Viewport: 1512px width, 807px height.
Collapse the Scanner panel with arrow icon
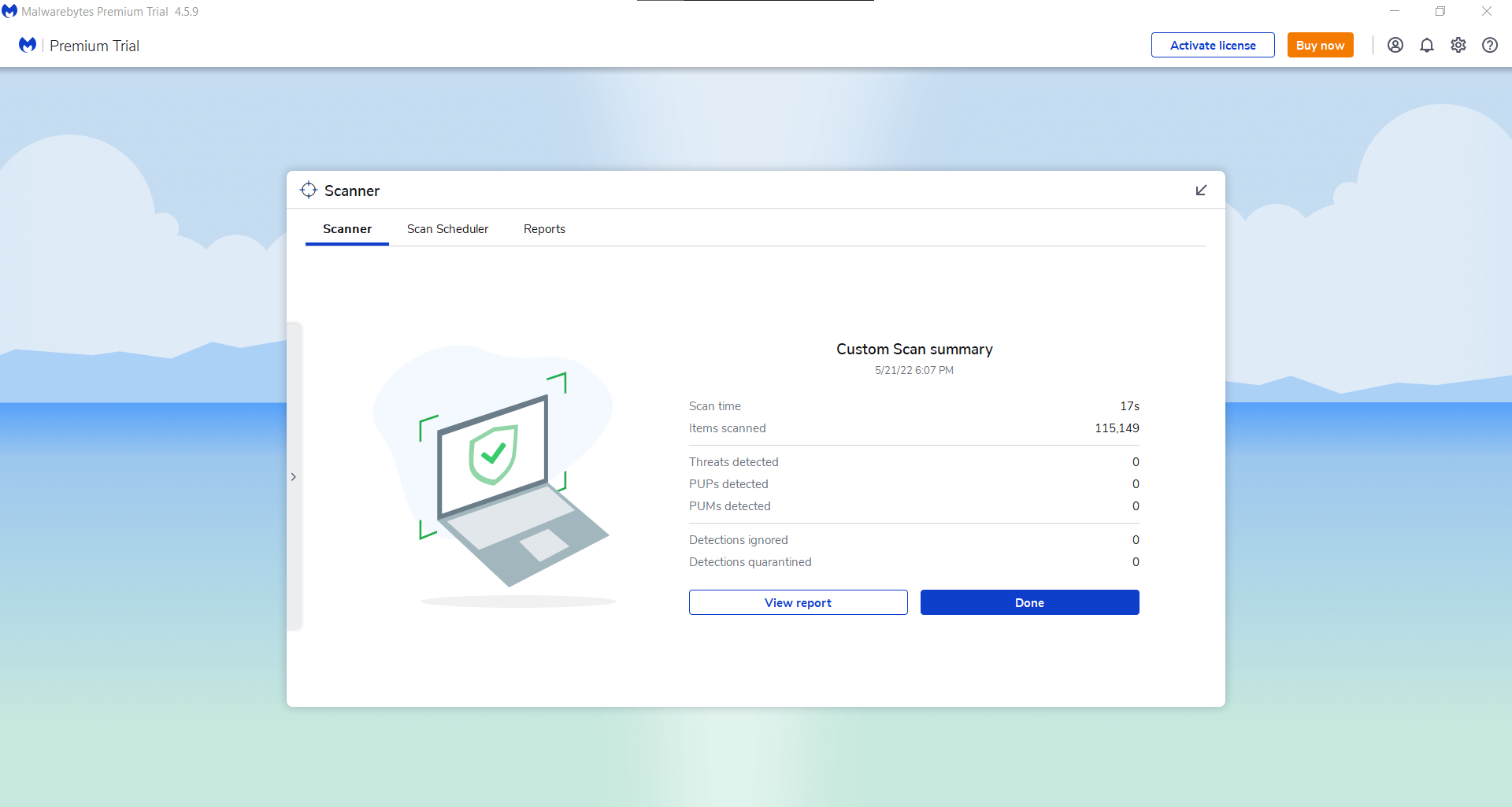tap(1201, 190)
